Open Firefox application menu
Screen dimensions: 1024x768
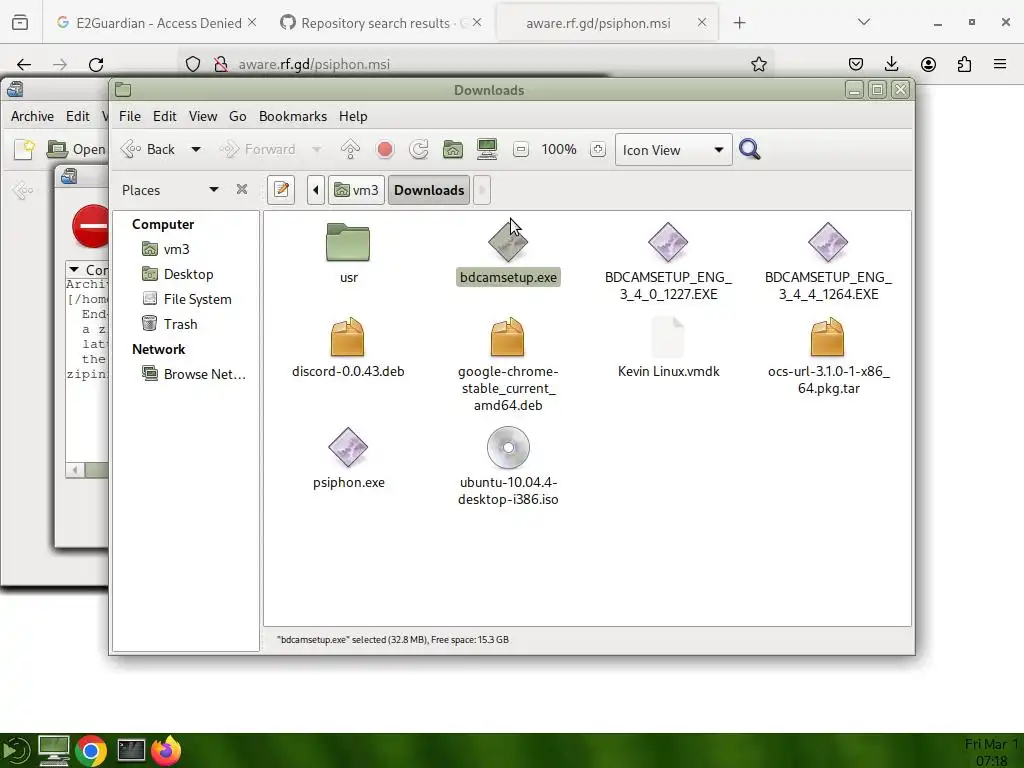tap(1000, 64)
